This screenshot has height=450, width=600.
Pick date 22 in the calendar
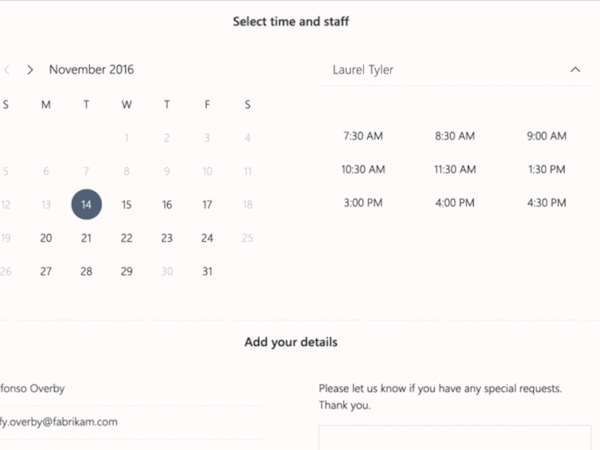pos(127,238)
